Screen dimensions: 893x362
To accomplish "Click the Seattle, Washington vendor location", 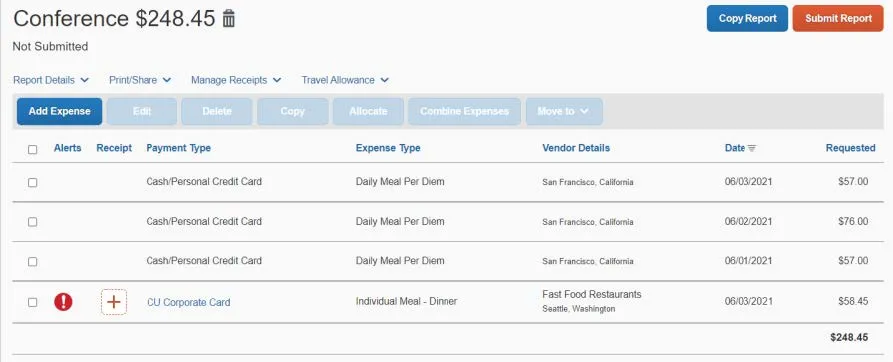I will [x=579, y=309].
